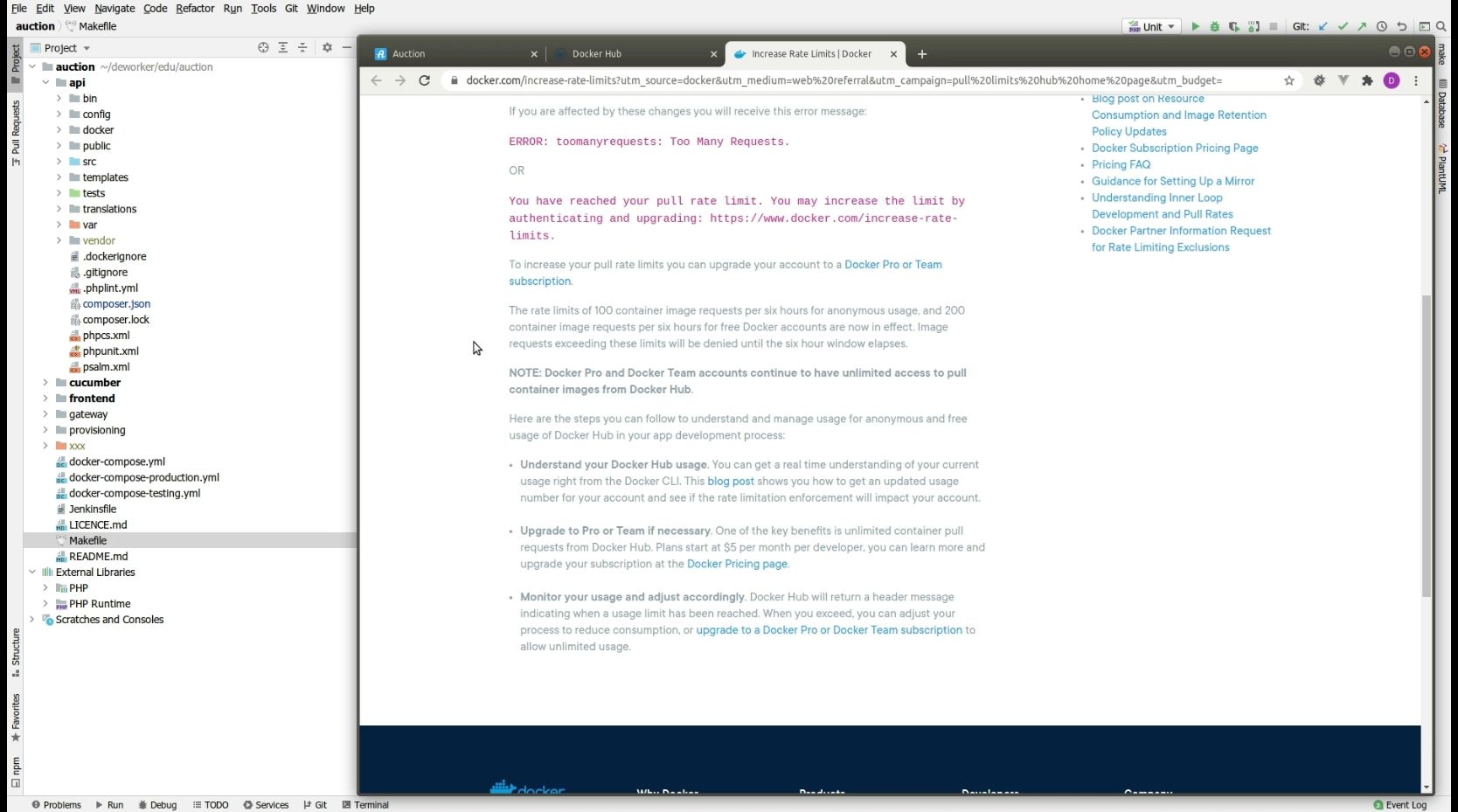Collapse the api folder
This screenshot has height=812, width=1458.
(45, 82)
